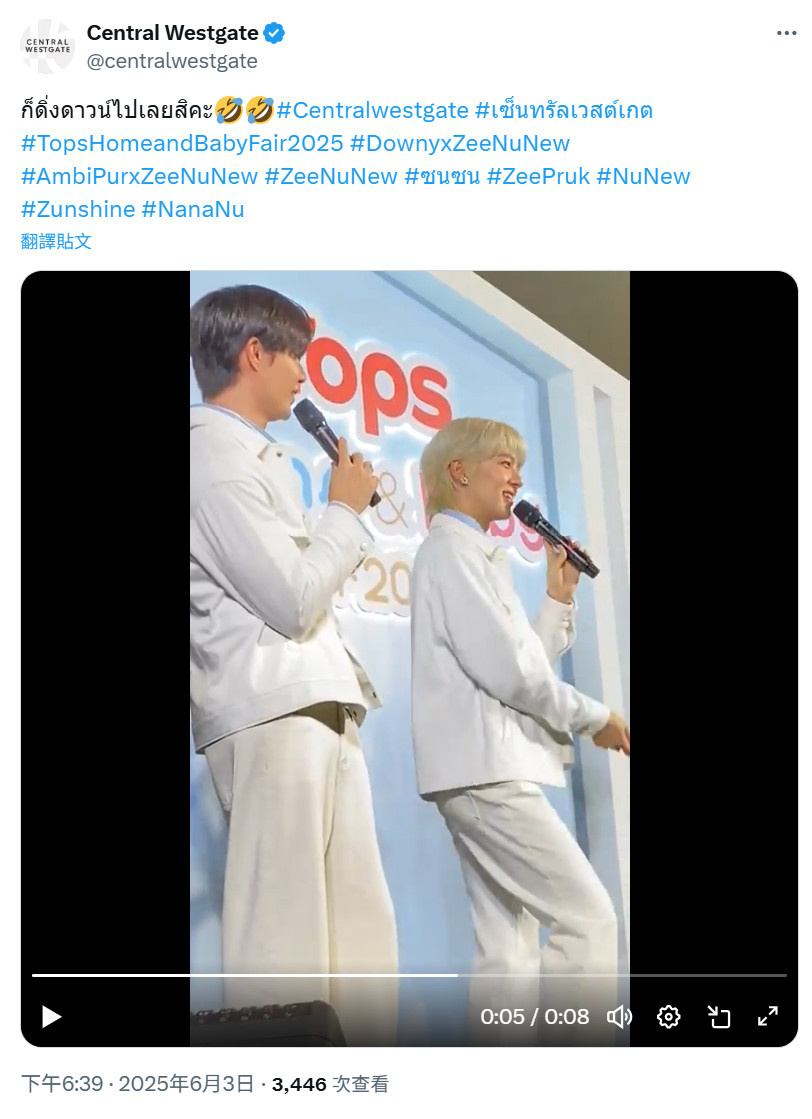Translate the post via 翻譯貼文
The width and height of the screenshot is (812, 1119).
tap(56, 241)
